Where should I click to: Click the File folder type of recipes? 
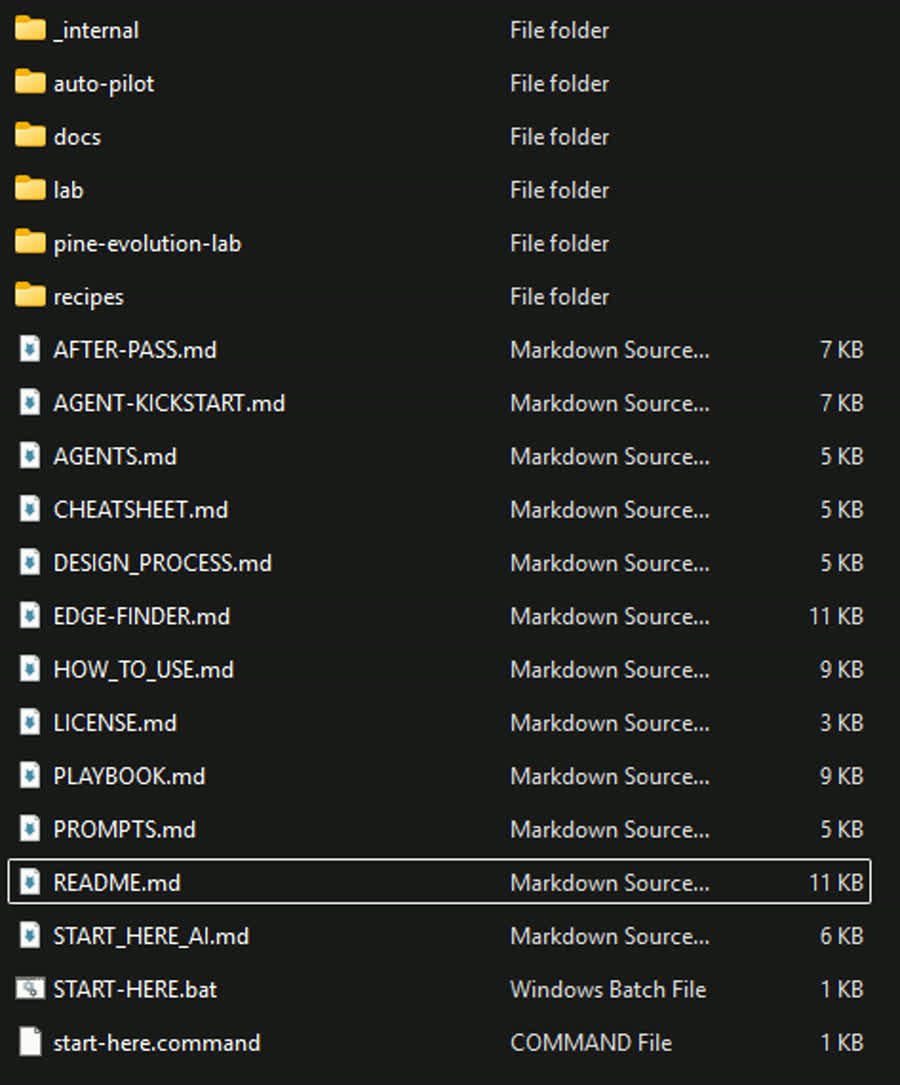560,296
